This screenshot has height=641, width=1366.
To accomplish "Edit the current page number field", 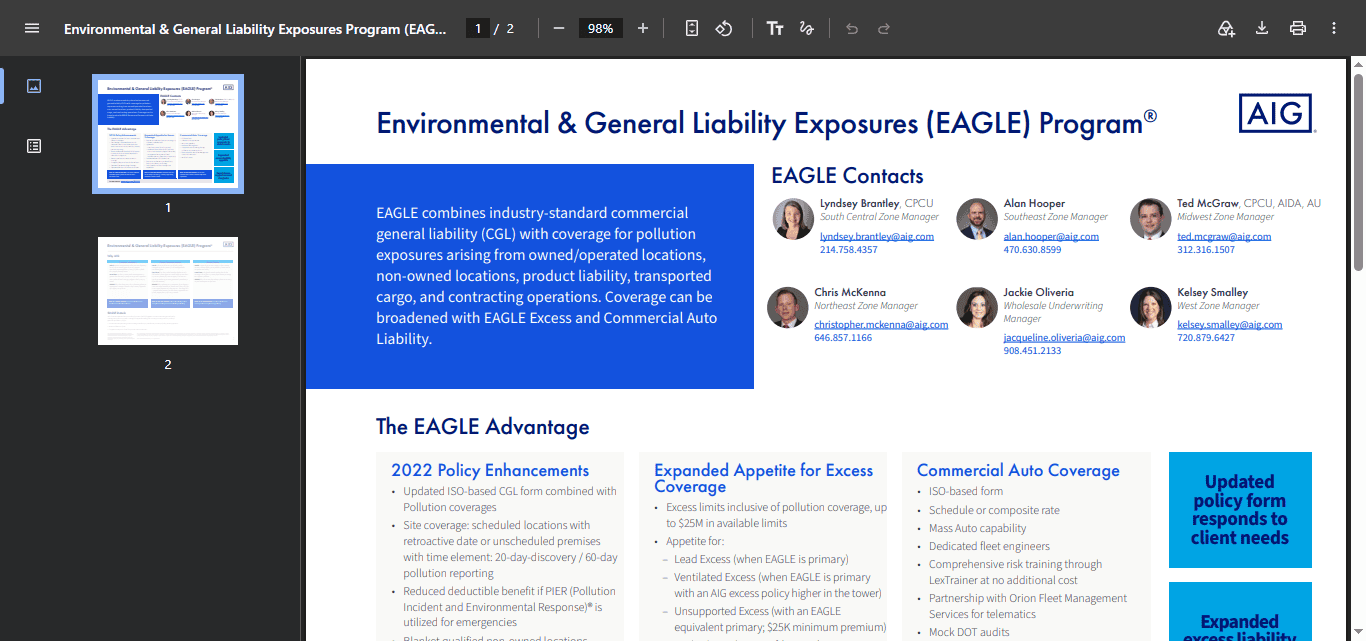I will click(478, 28).
